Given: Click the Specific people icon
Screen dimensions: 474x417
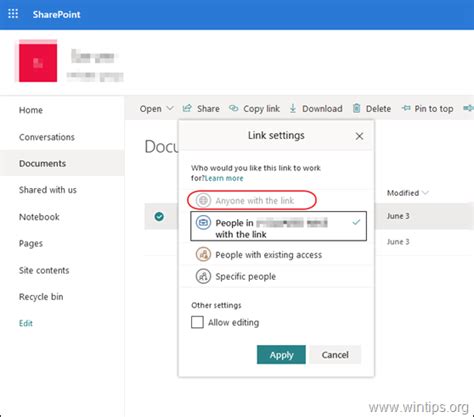Looking at the screenshot, I should [203, 276].
